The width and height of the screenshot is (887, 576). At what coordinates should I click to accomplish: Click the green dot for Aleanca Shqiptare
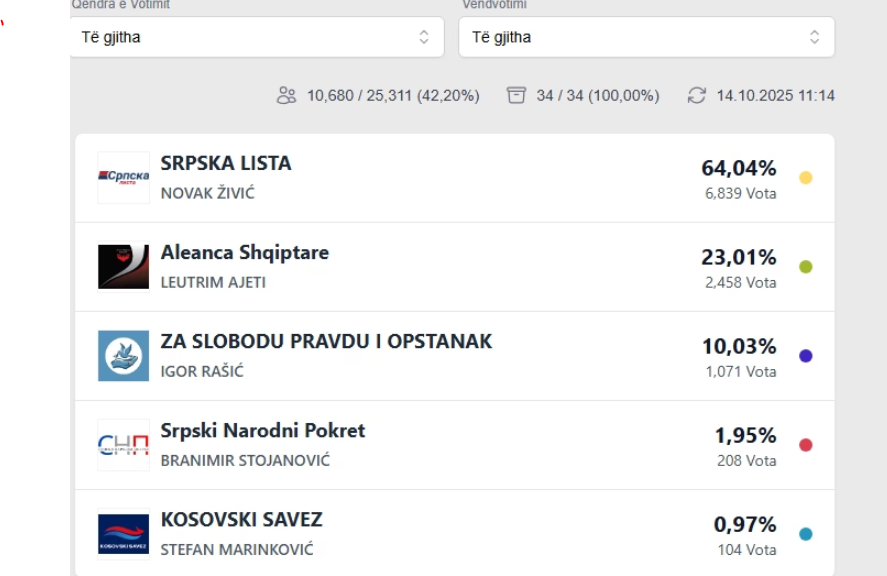pos(806,267)
